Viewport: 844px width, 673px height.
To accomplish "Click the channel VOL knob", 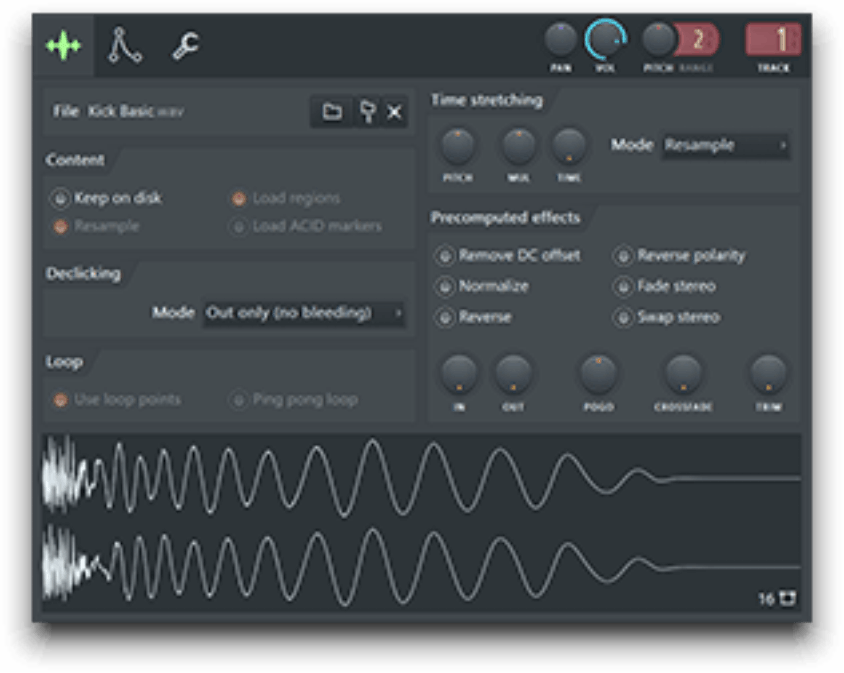I will tap(604, 39).
